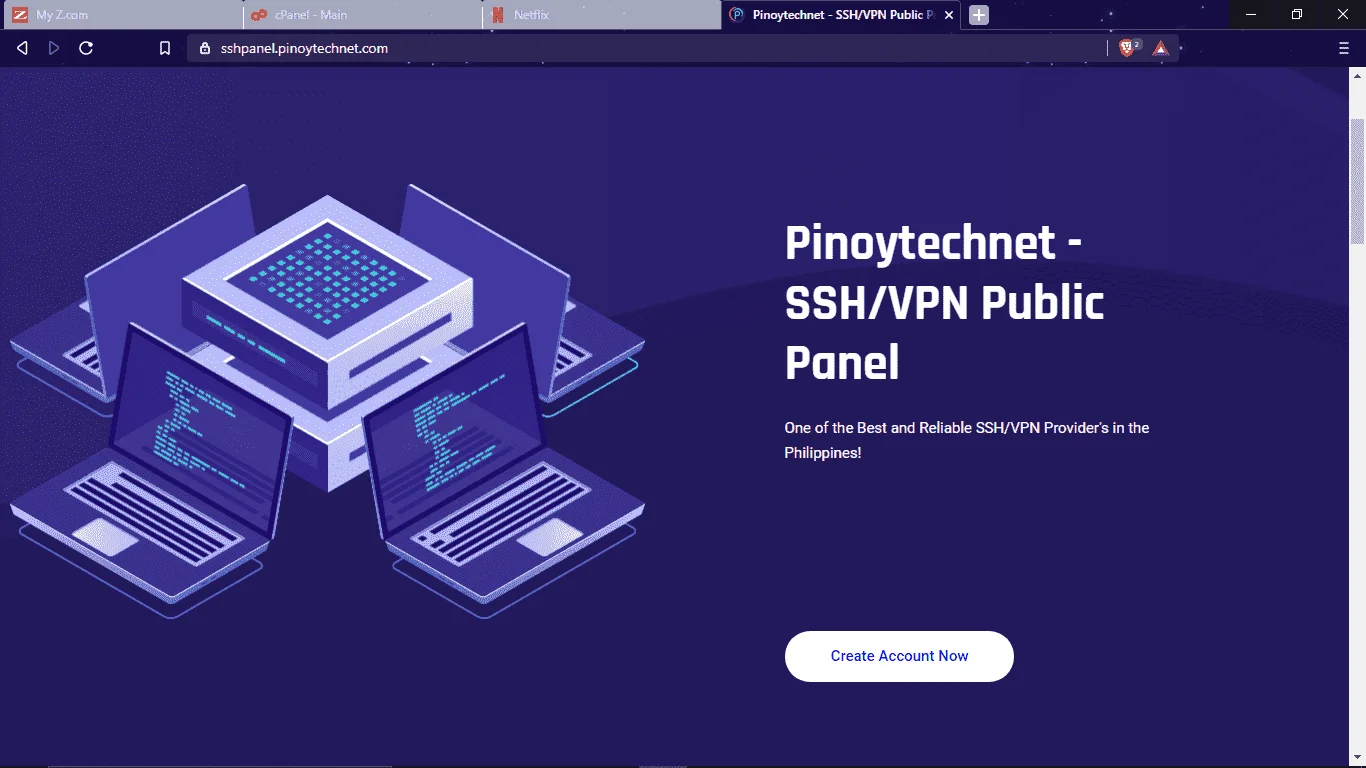The height and width of the screenshot is (768, 1366).
Task: Switch to the cPanel - Main tab
Action: coord(362,15)
